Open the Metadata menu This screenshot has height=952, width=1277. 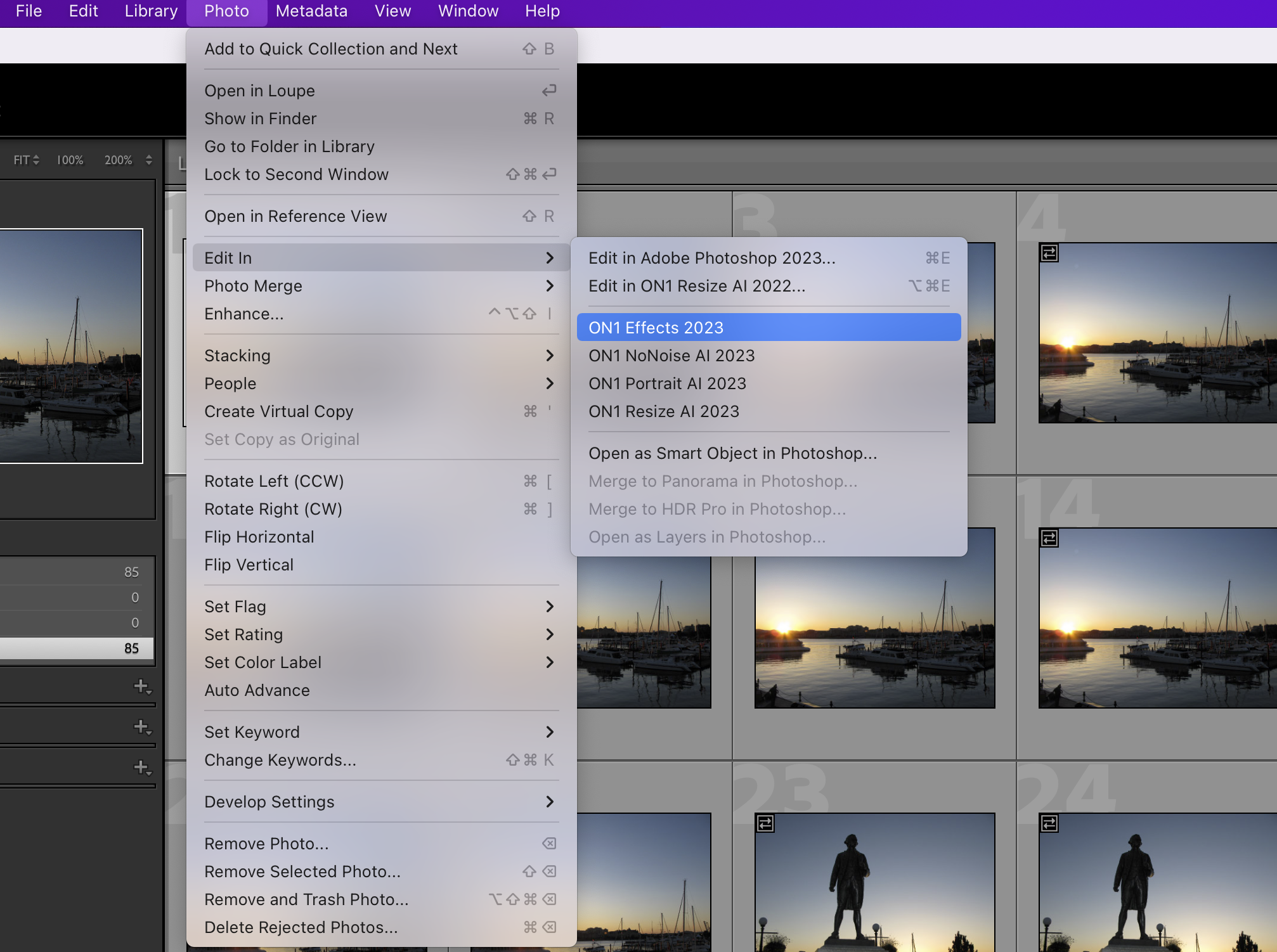tap(311, 11)
